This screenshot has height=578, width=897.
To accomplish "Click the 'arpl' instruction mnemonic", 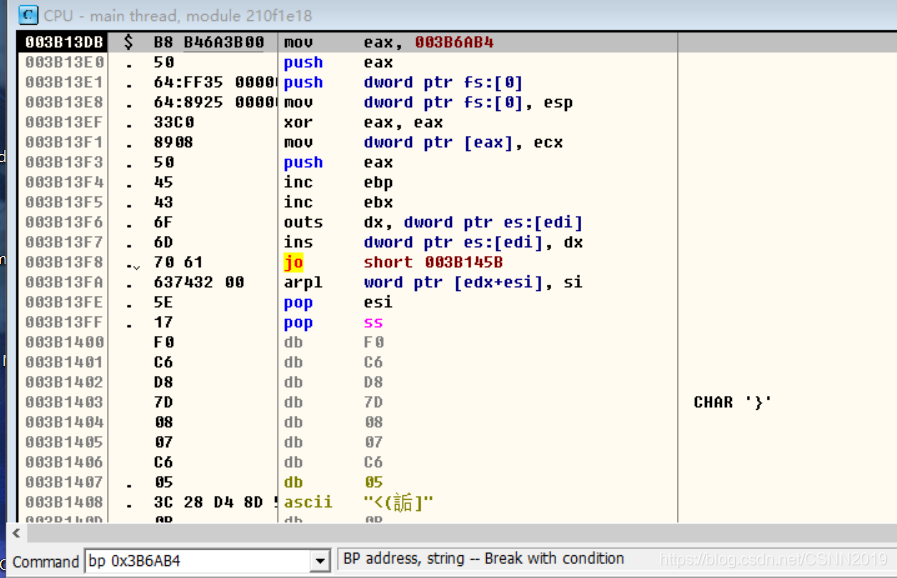I will coord(303,283).
